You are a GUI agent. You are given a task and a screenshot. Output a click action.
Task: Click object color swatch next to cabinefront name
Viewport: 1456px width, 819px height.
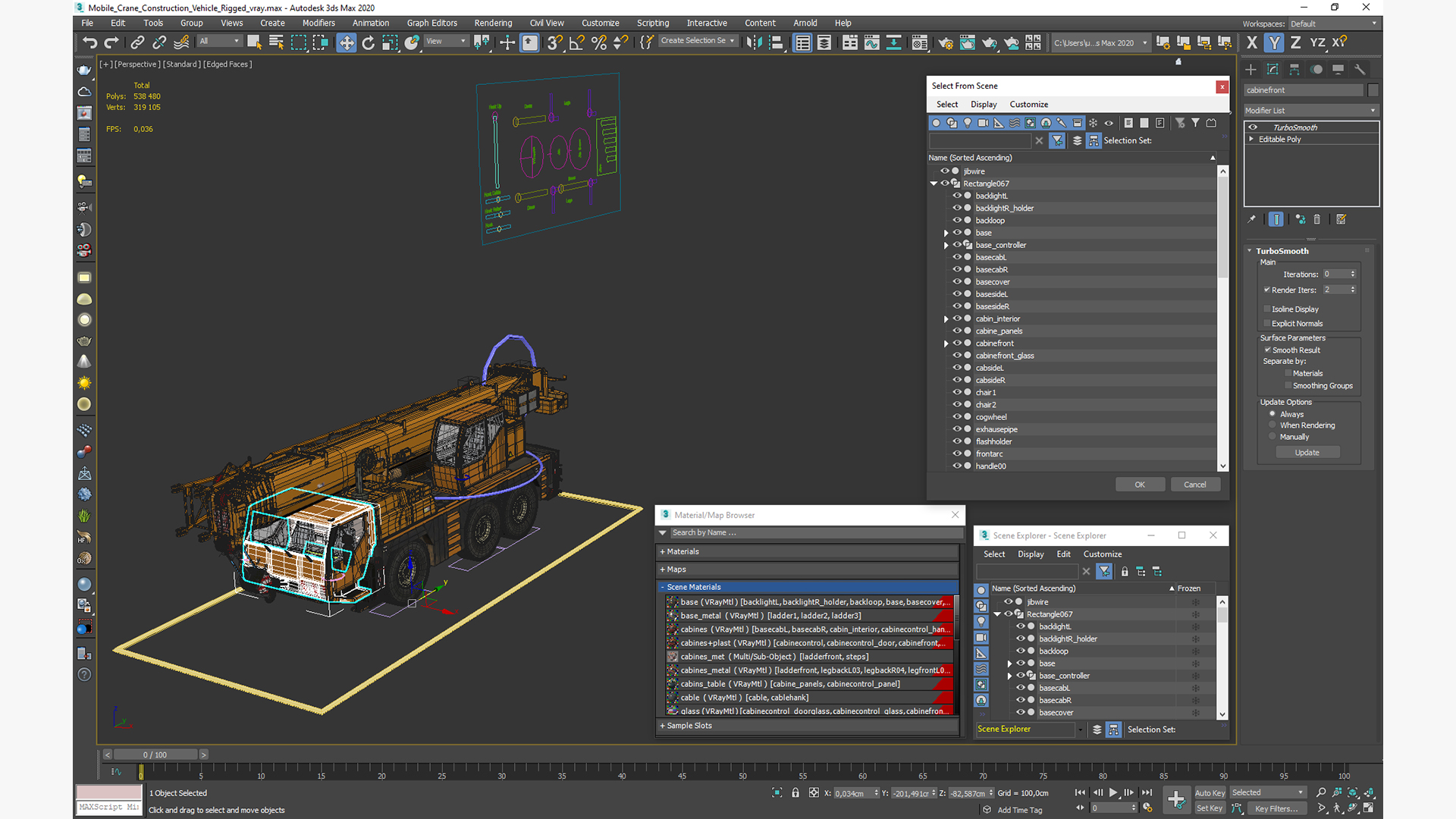click(x=1373, y=90)
